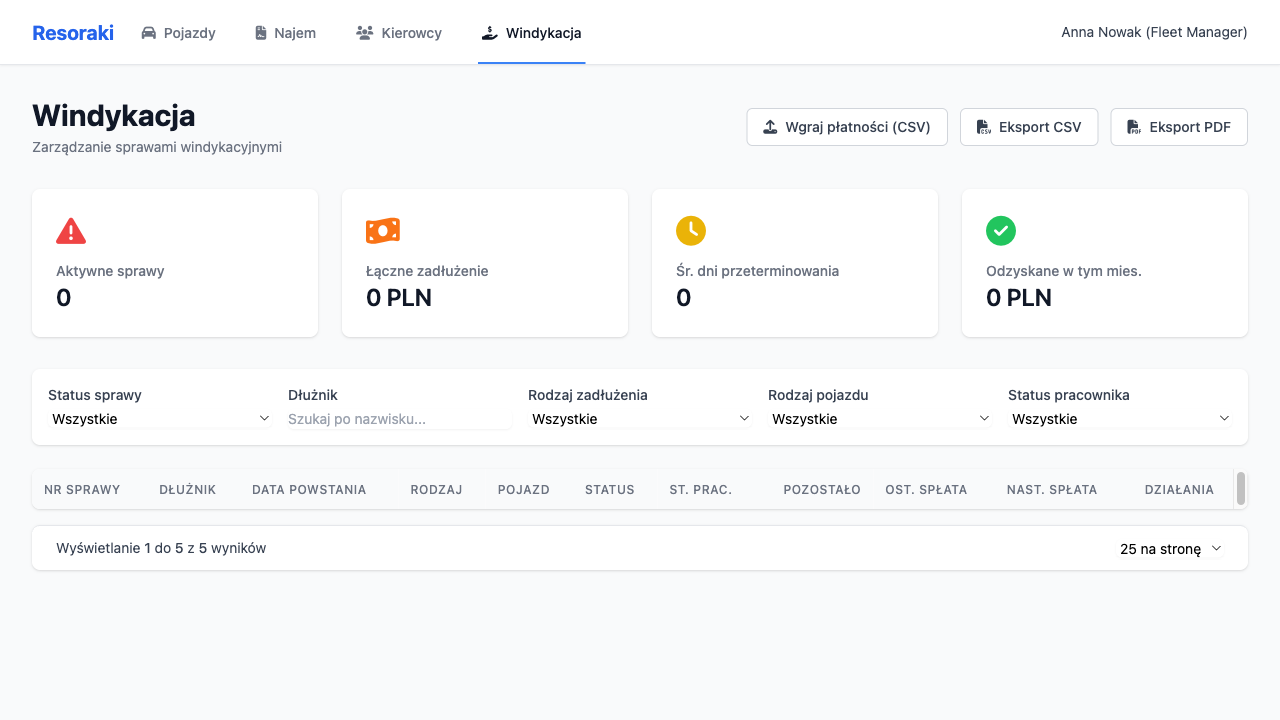Click the green checkmark recovered icon

(x=1001, y=231)
